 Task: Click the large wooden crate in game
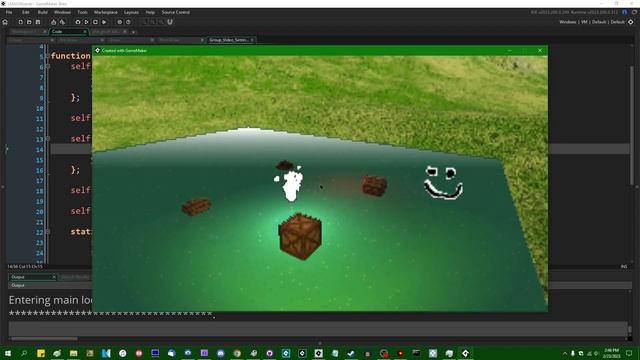[300, 237]
